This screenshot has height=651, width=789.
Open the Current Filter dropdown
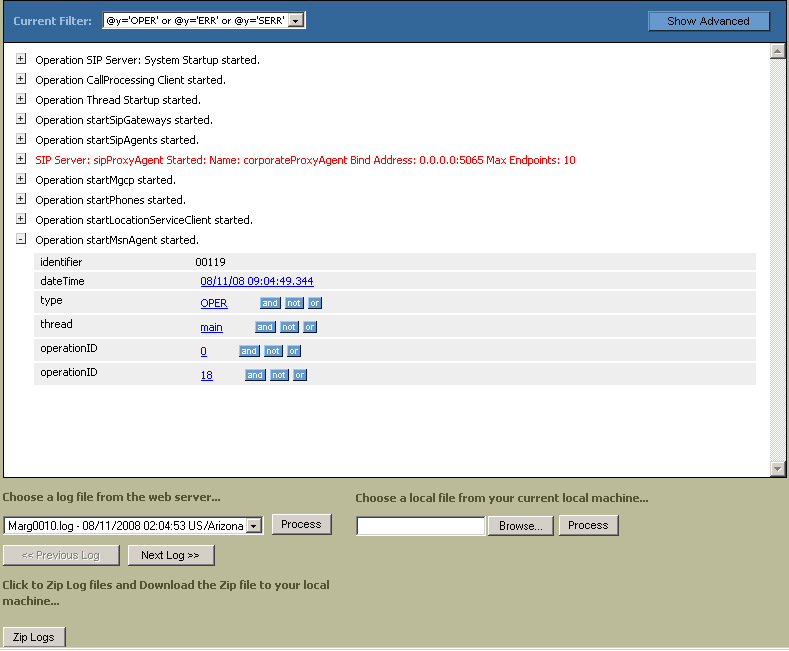point(296,21)
